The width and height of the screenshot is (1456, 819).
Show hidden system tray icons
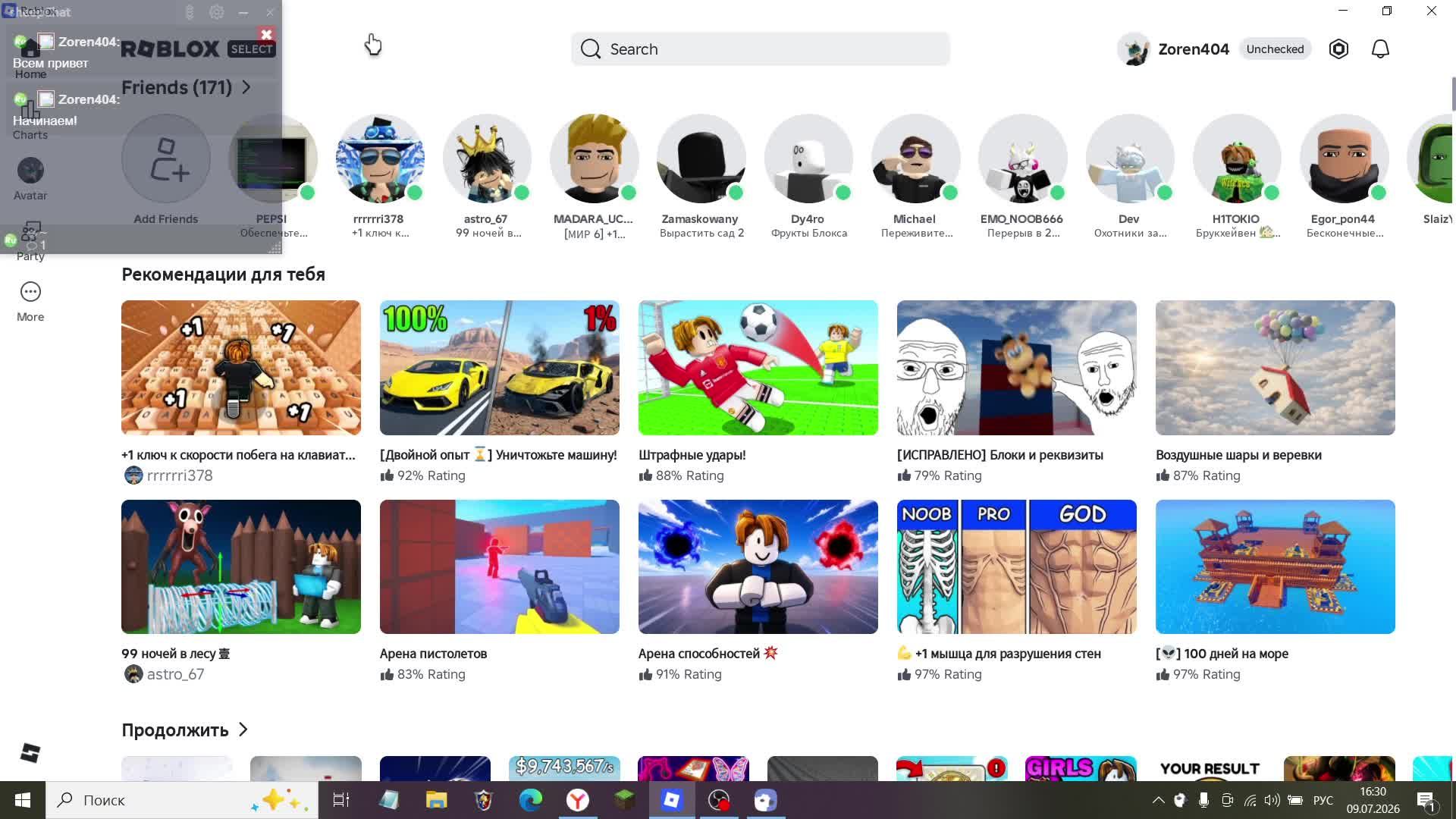pyautogui.click(x=1158, y=800)
